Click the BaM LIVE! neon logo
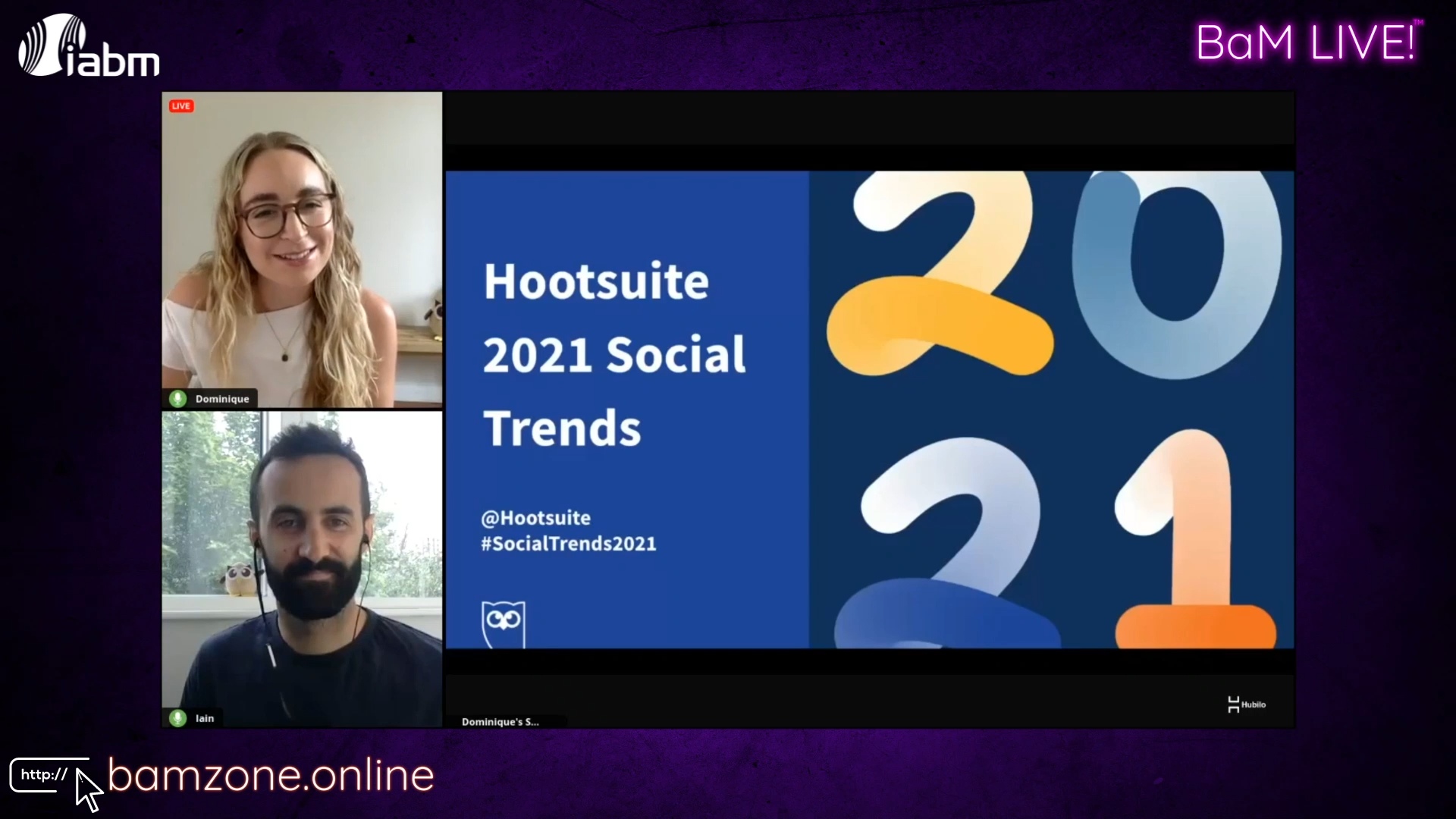The height and width of the screenshot is (819, 1456). click(1307, 42)
